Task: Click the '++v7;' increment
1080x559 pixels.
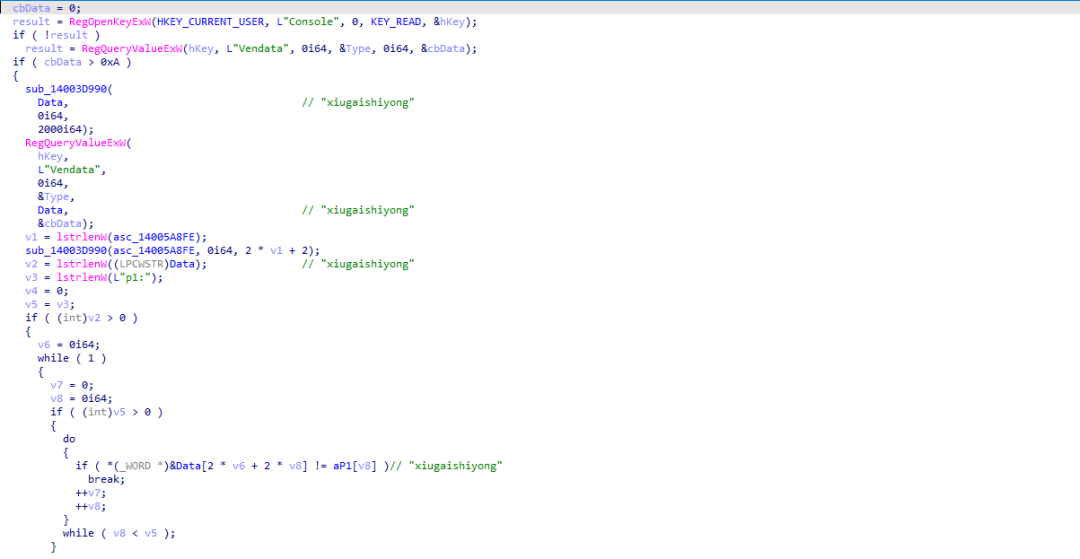Action: [91, 492]
